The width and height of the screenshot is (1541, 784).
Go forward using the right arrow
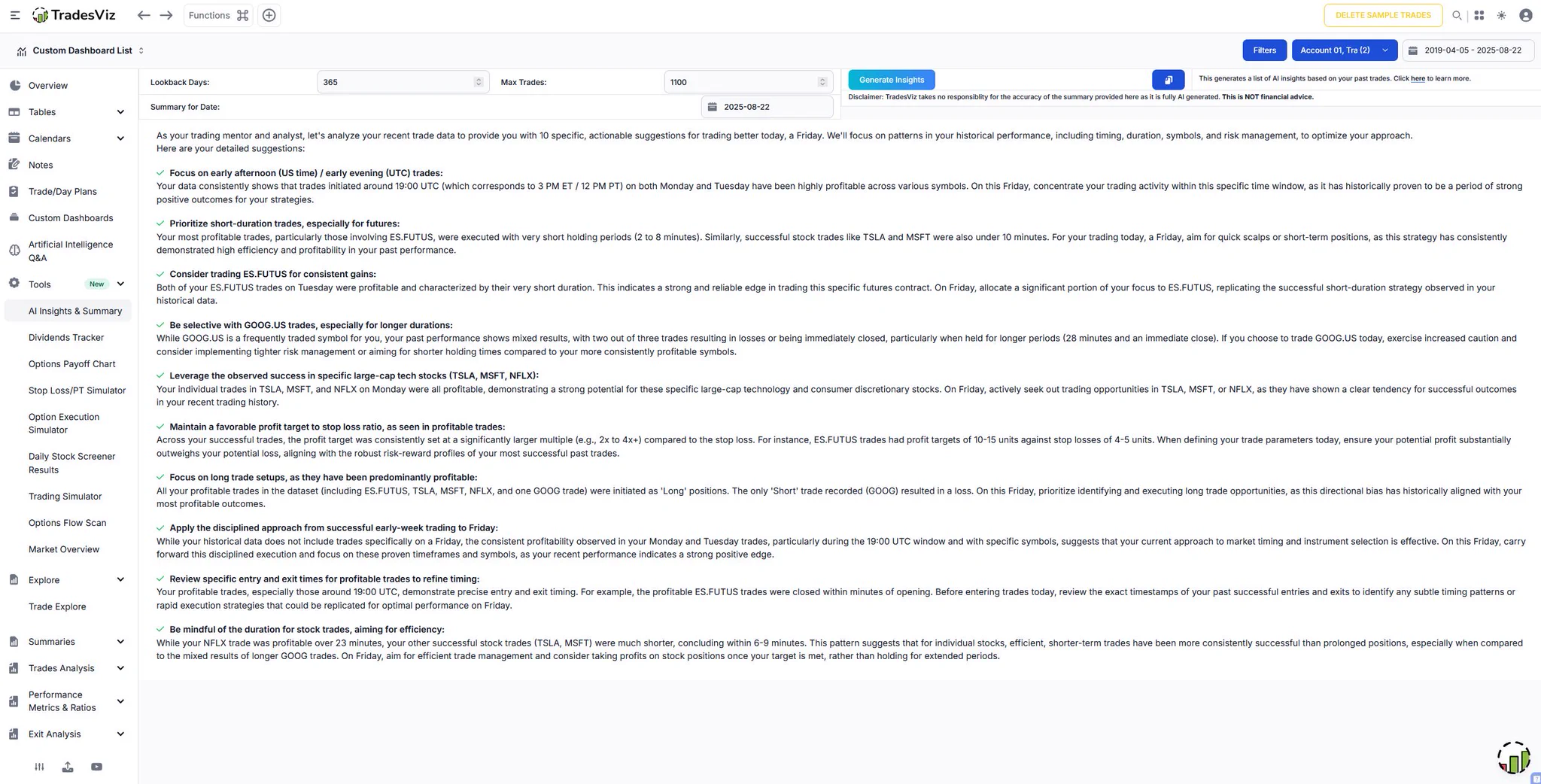click(x=166, y=15)
